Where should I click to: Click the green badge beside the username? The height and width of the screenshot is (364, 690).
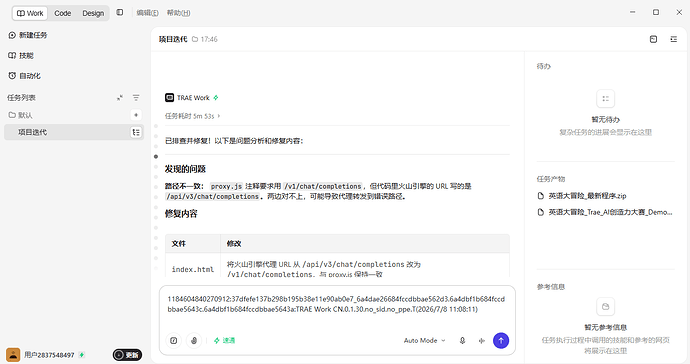pyautogui.click(x=82, y=355)
